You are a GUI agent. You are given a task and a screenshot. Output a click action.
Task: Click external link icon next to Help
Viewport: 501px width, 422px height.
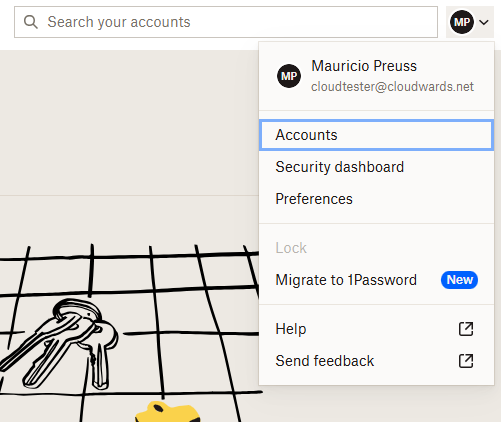pos(466,329)
